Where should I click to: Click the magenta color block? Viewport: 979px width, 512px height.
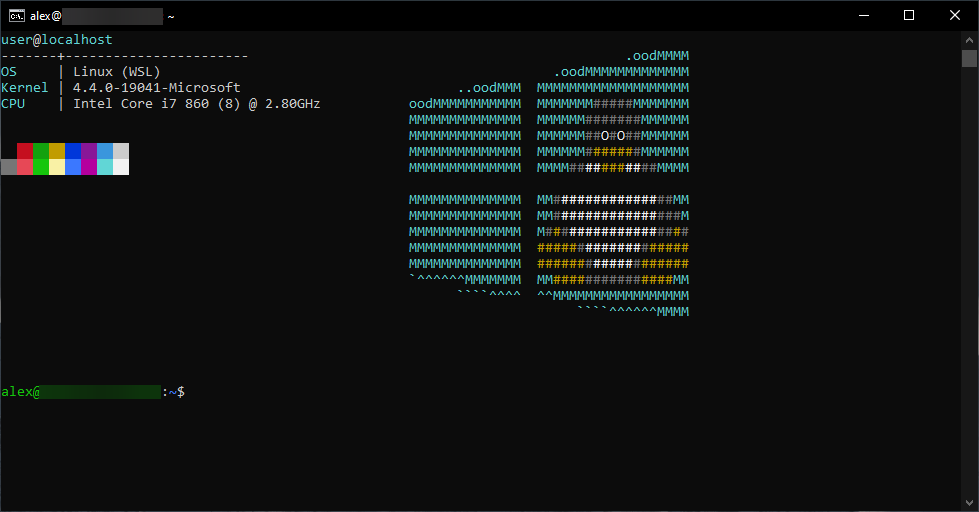[x=89, y=167]
